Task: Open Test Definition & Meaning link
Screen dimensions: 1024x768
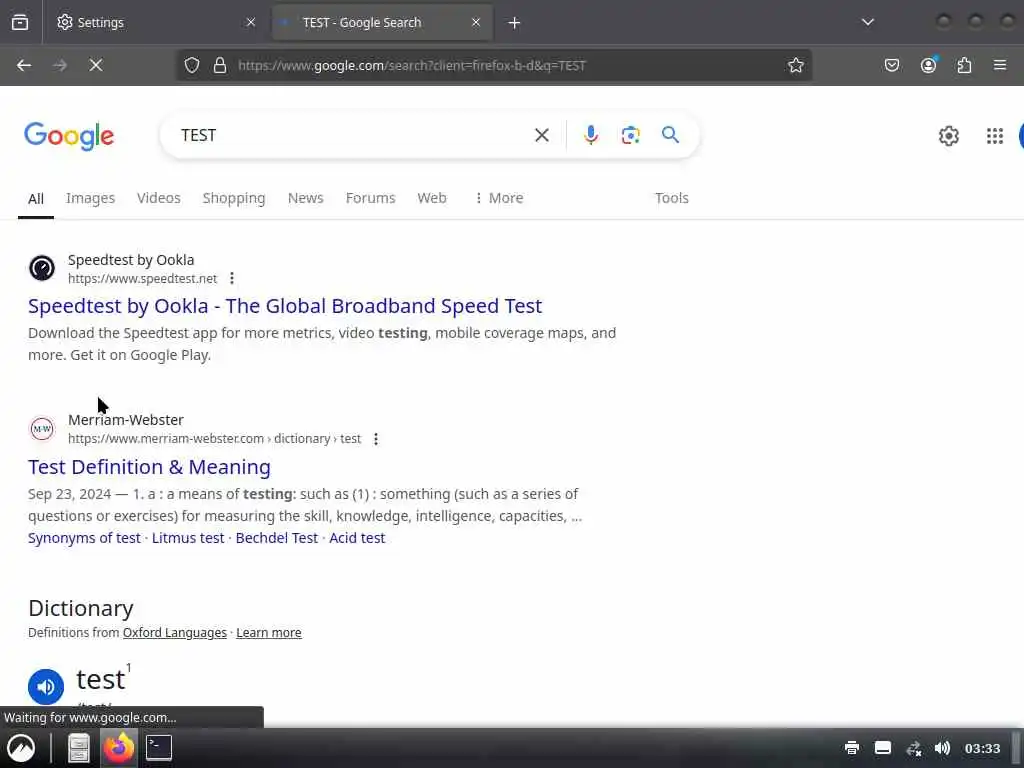Action: pyautogui.click(x=149, y=467)
